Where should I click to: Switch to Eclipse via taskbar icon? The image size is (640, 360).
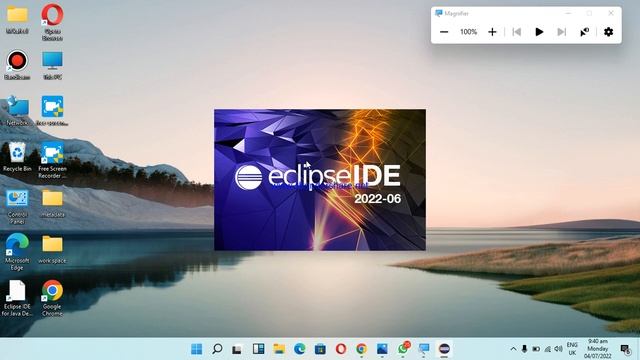point(444,349)
